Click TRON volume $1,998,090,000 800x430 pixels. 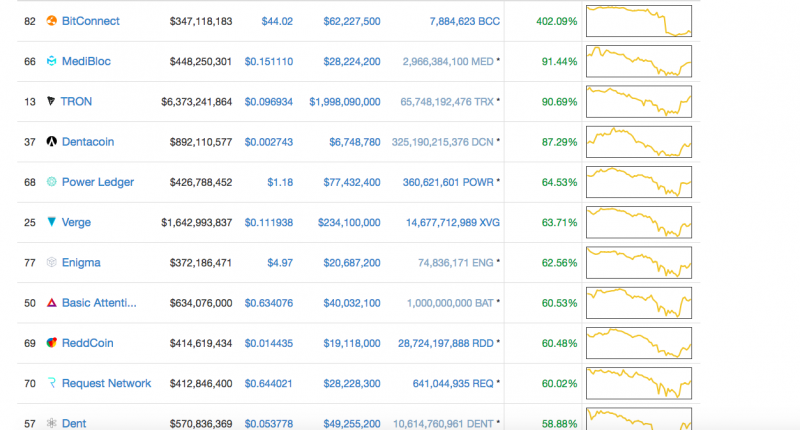[x=344, y=102]
